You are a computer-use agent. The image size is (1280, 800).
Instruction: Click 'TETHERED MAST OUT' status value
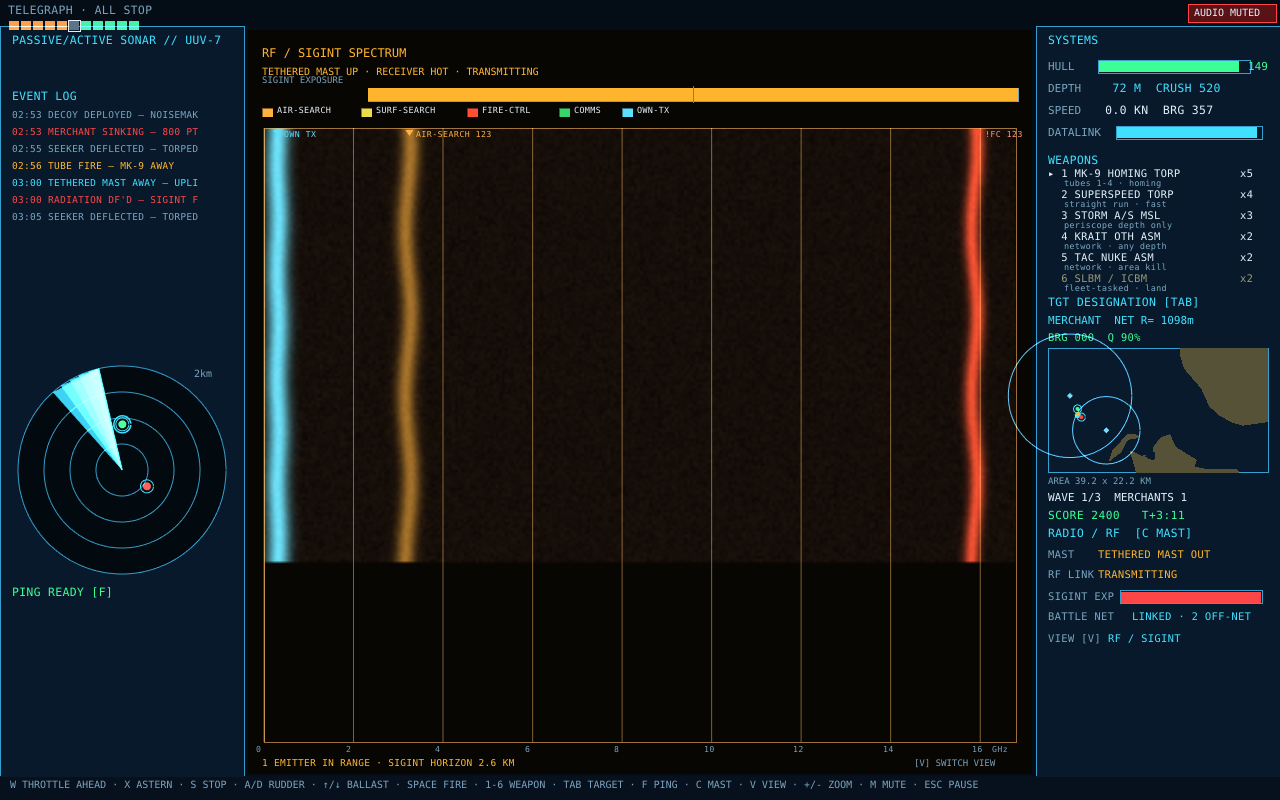1154,554
